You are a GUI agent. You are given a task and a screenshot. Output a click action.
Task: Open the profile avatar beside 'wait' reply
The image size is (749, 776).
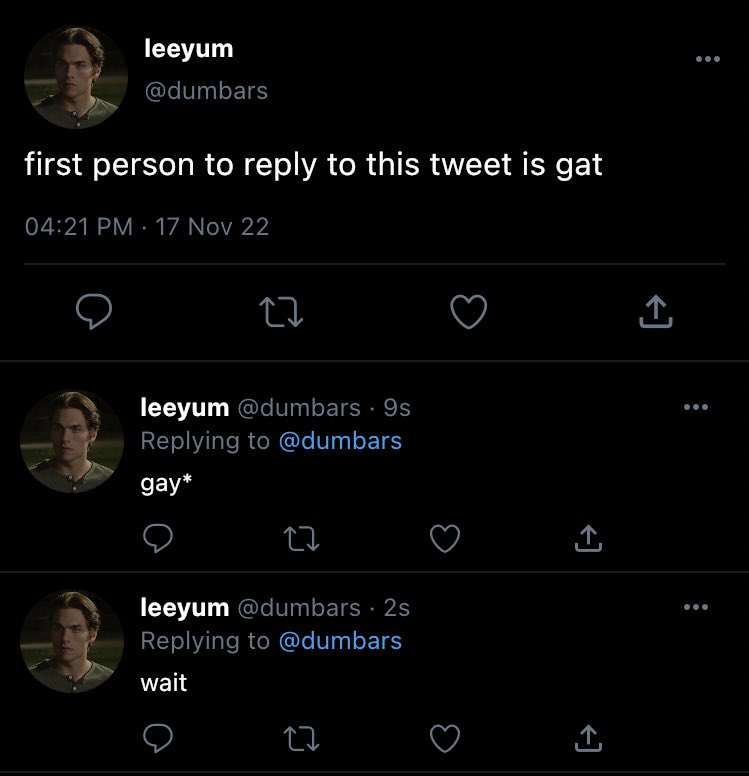tap(72, 641)
